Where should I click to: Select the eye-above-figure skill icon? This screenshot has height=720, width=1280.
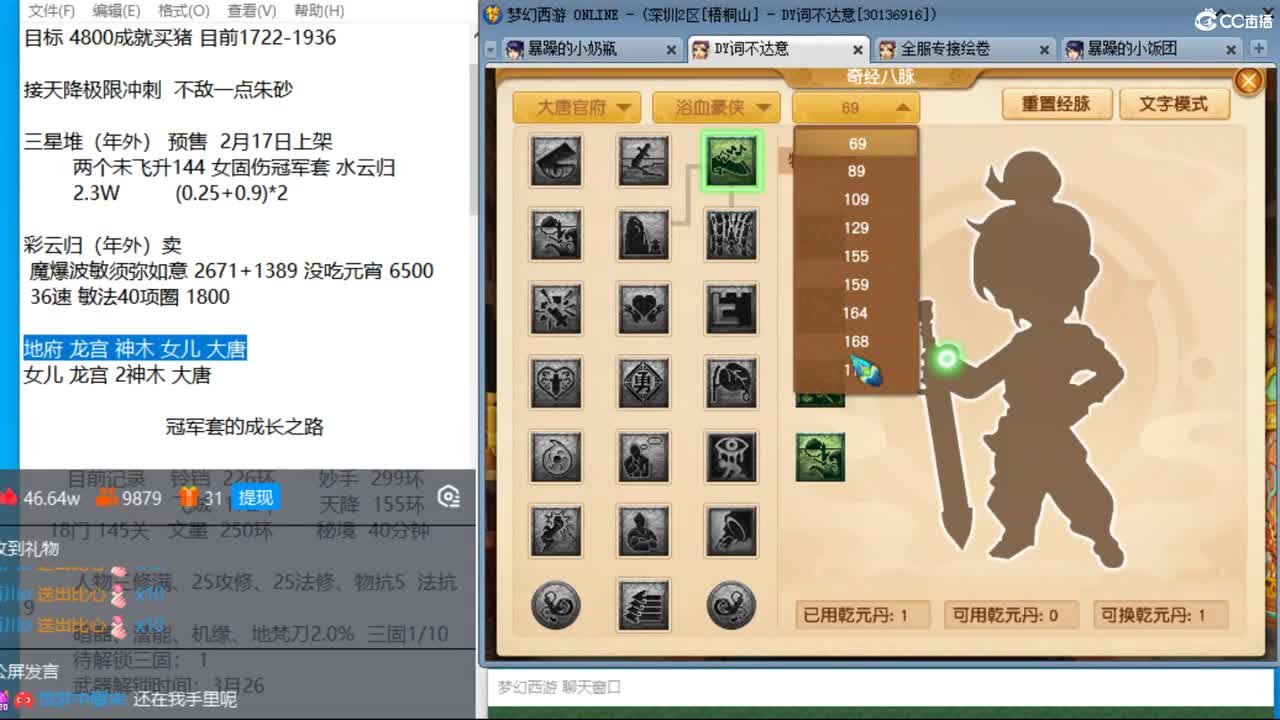click(x=732, y=456)
